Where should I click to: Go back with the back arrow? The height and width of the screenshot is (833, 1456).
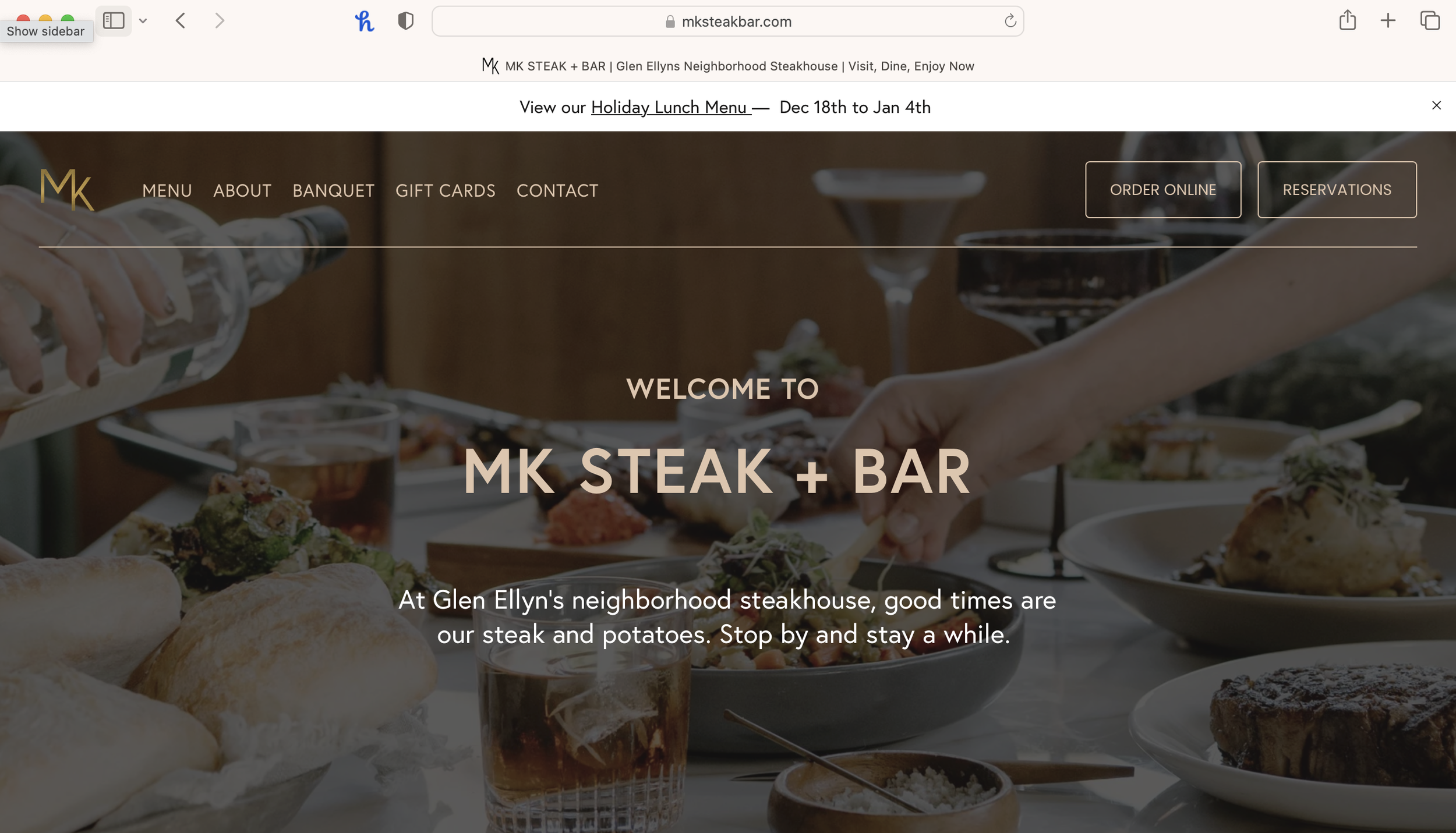(181, 21)
